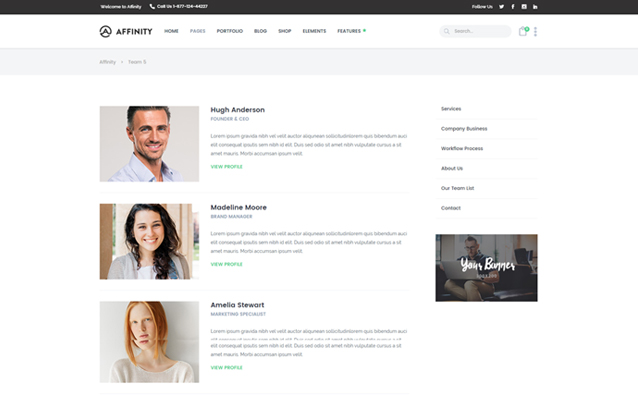Click the search magnifier icon
The height and width of the screenshot is (397, 638).
pyautogui.click(x=446, y=31)
